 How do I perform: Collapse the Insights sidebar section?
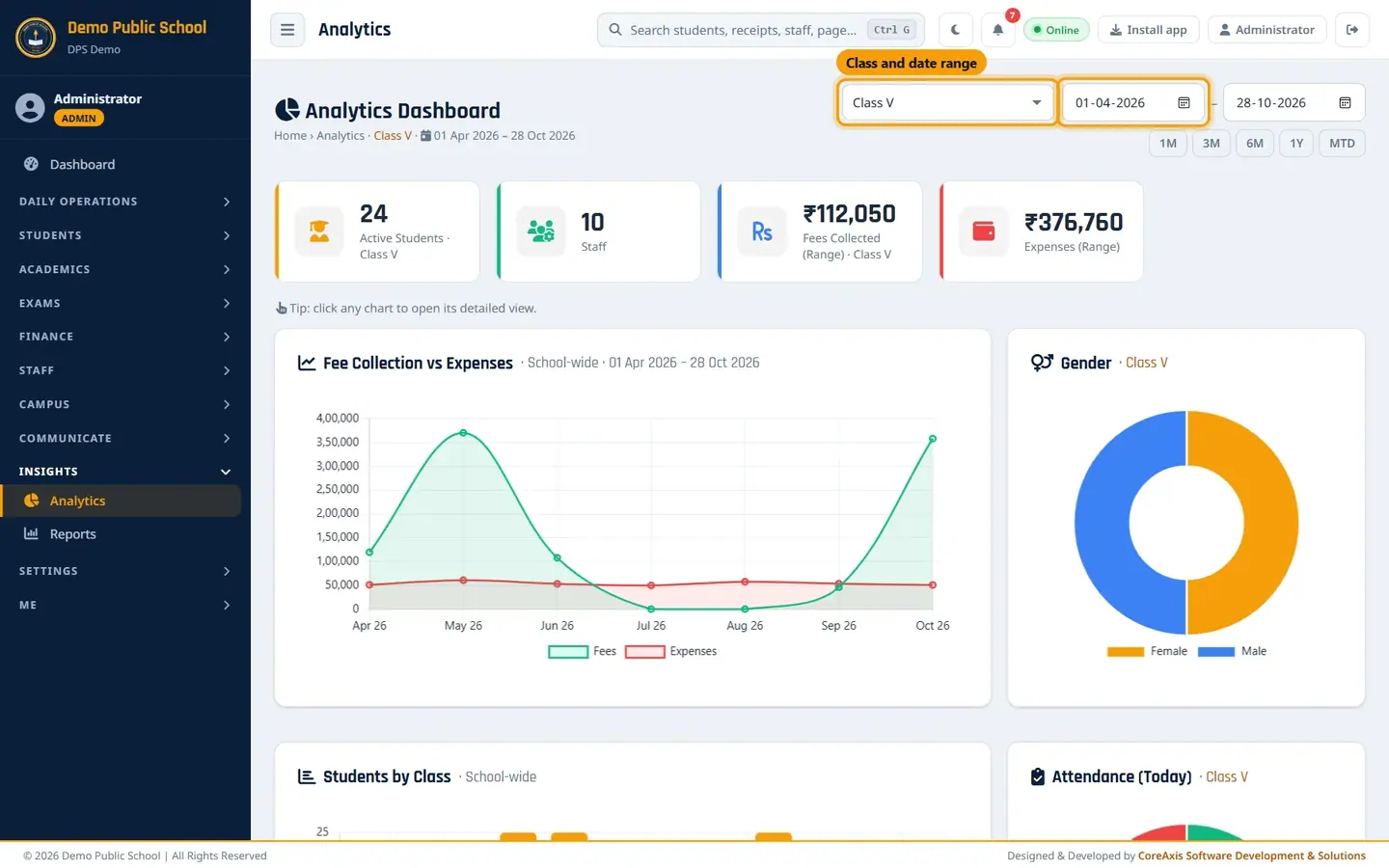point(125,472)
